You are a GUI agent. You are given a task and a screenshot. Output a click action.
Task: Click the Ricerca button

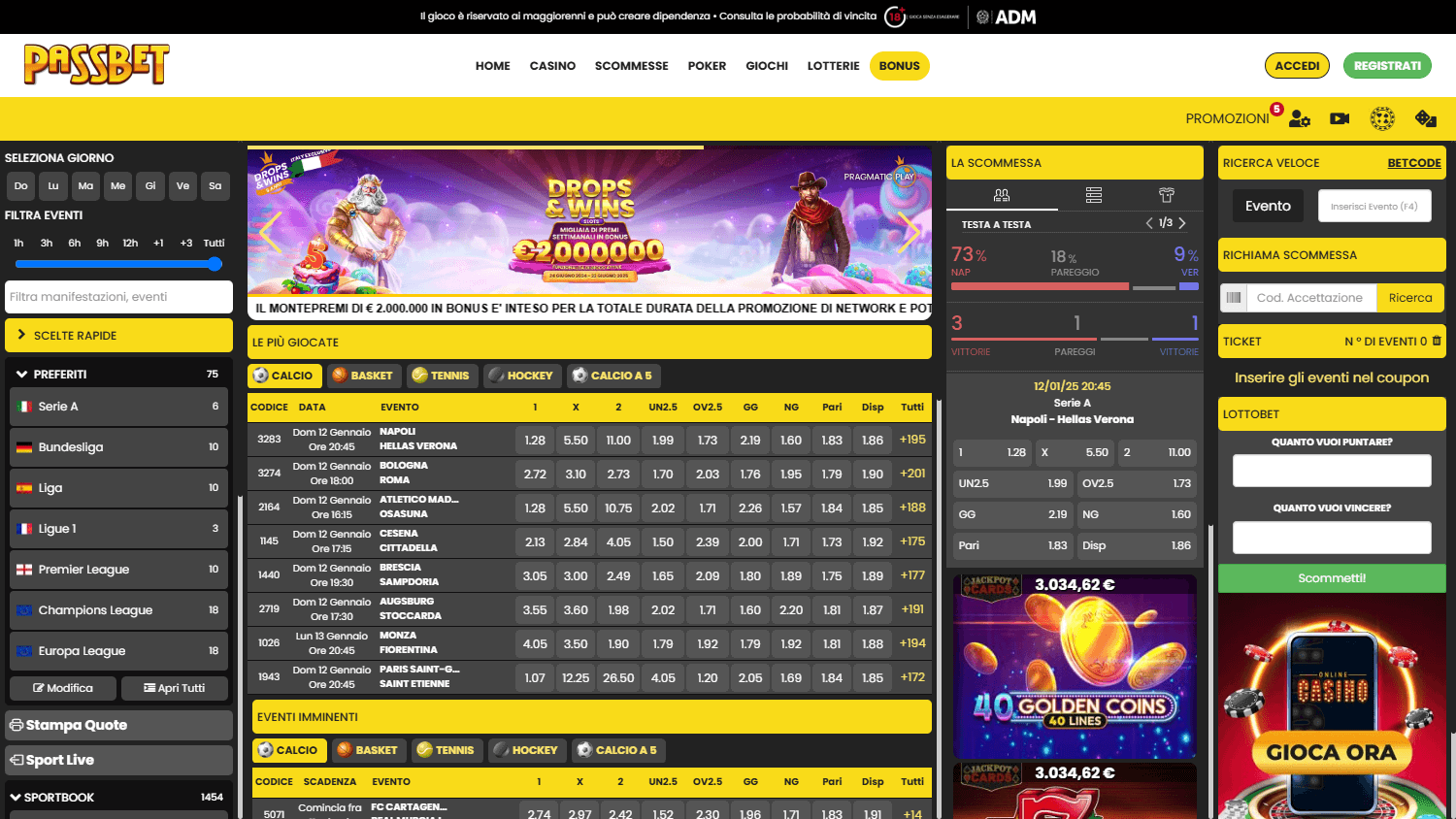click(x=1410, y=298)
